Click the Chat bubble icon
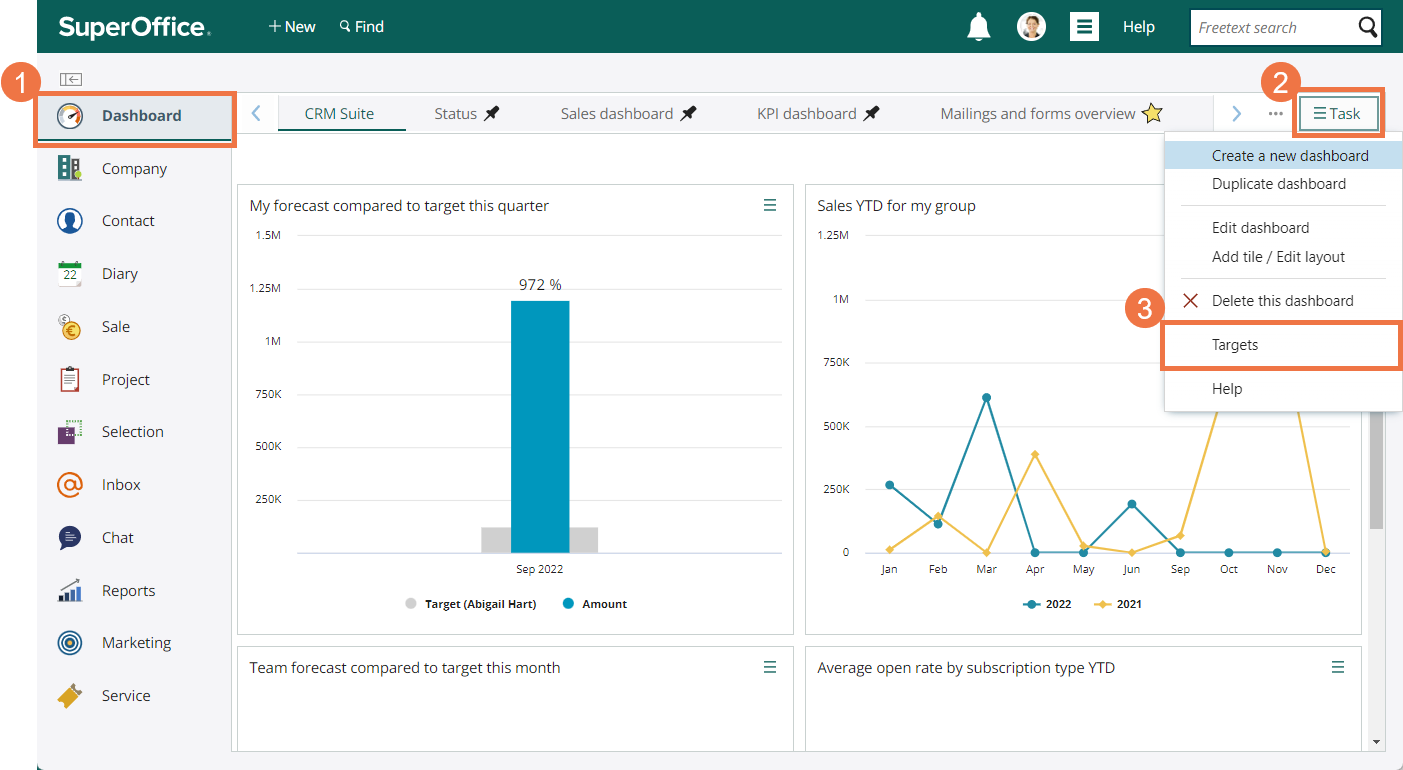 point(69,538)
